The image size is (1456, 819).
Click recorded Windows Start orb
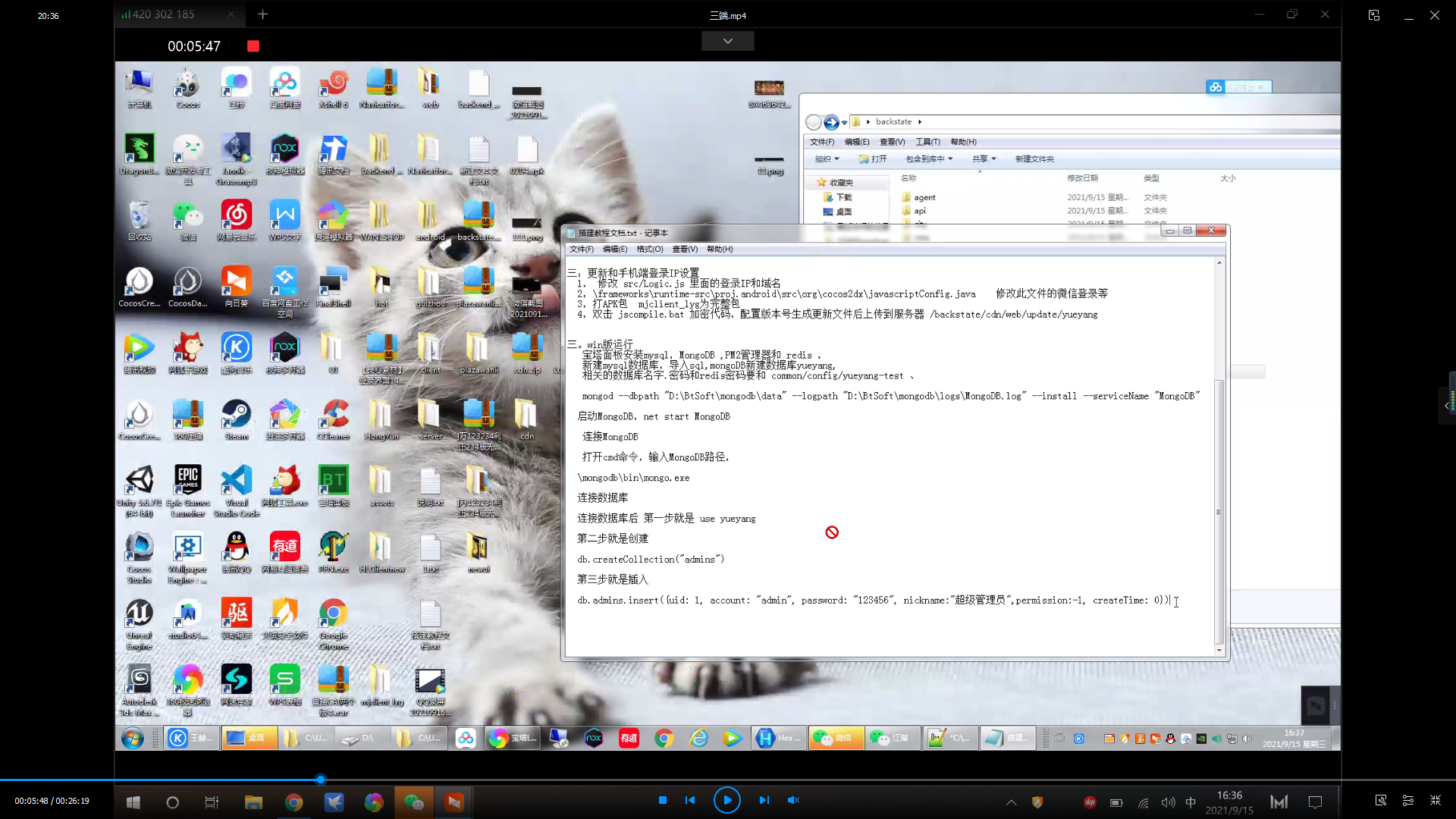click(x=133, y=738)
